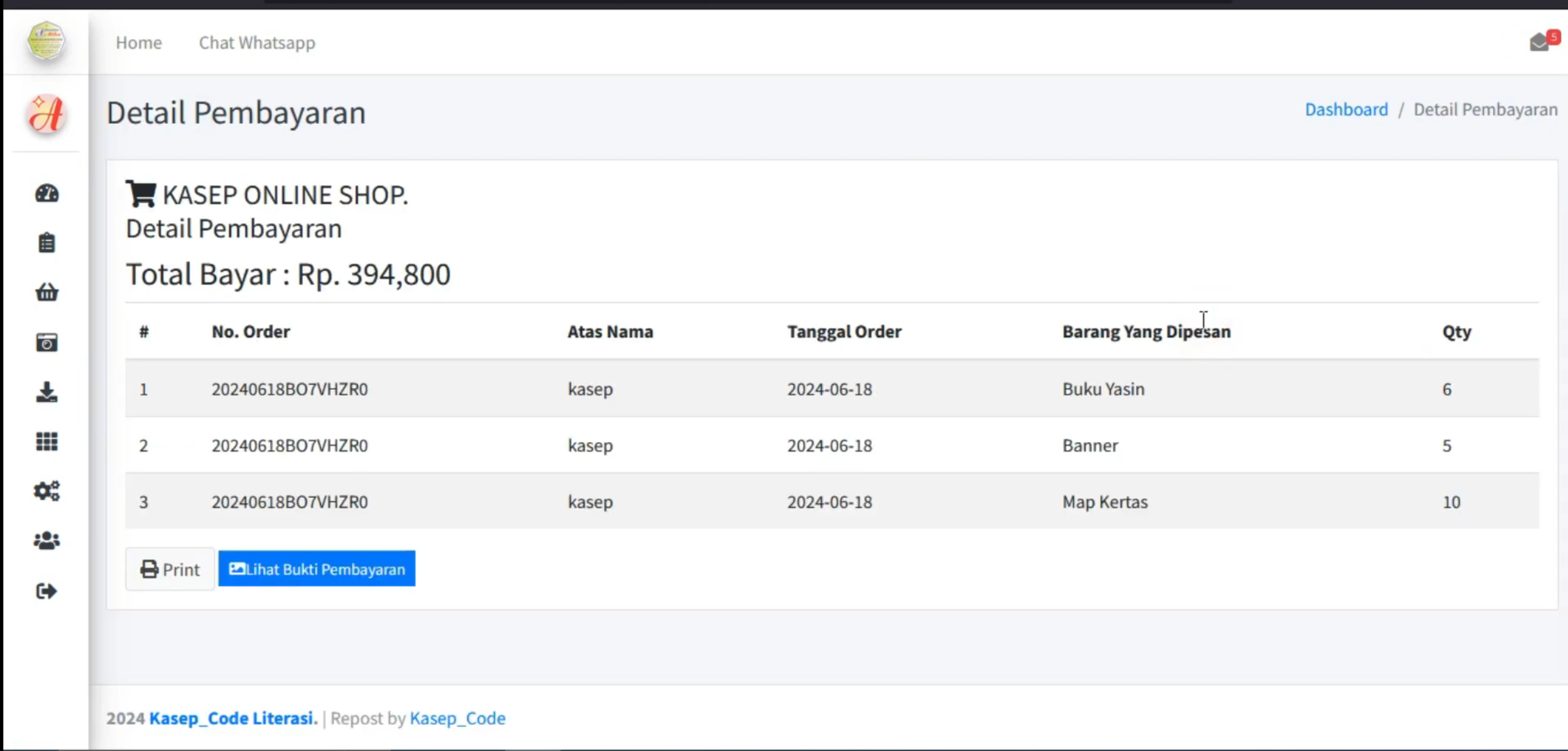Open the shopping basket sidebar icon
Screen dimensions: 1568x751
[47, 292]
